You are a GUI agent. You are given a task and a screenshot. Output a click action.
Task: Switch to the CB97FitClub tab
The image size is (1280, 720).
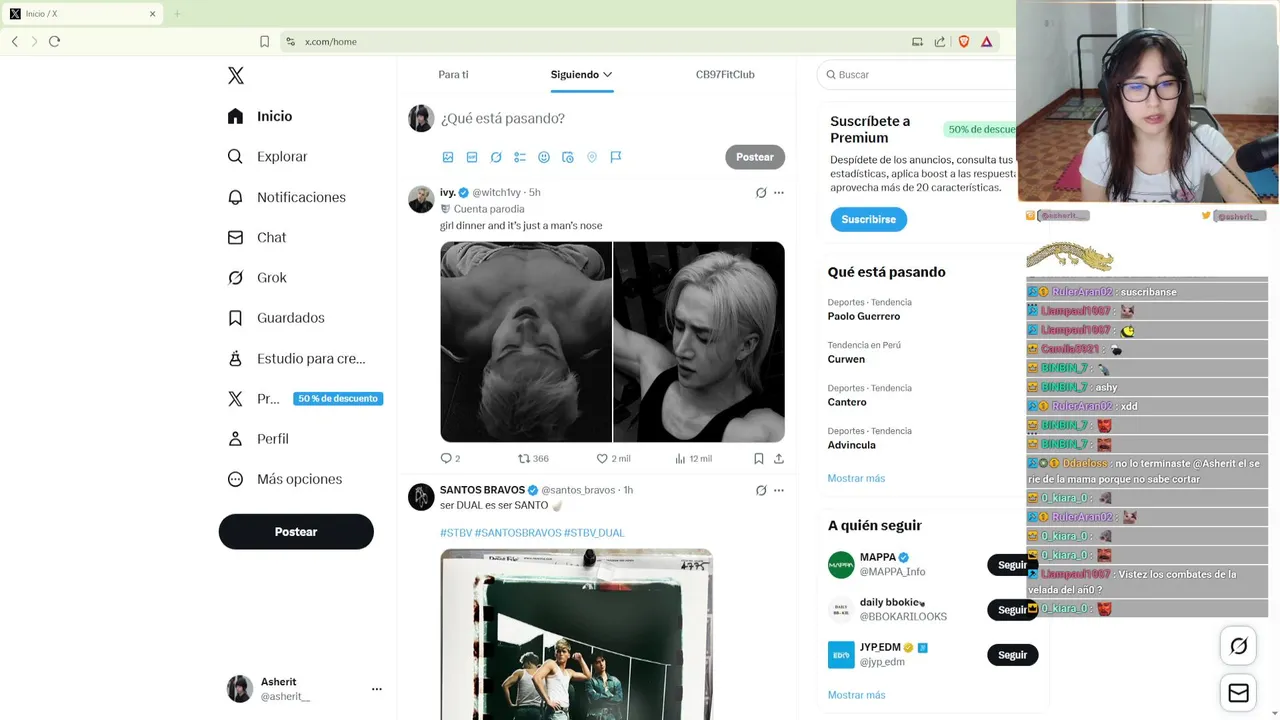pos(725,75)
